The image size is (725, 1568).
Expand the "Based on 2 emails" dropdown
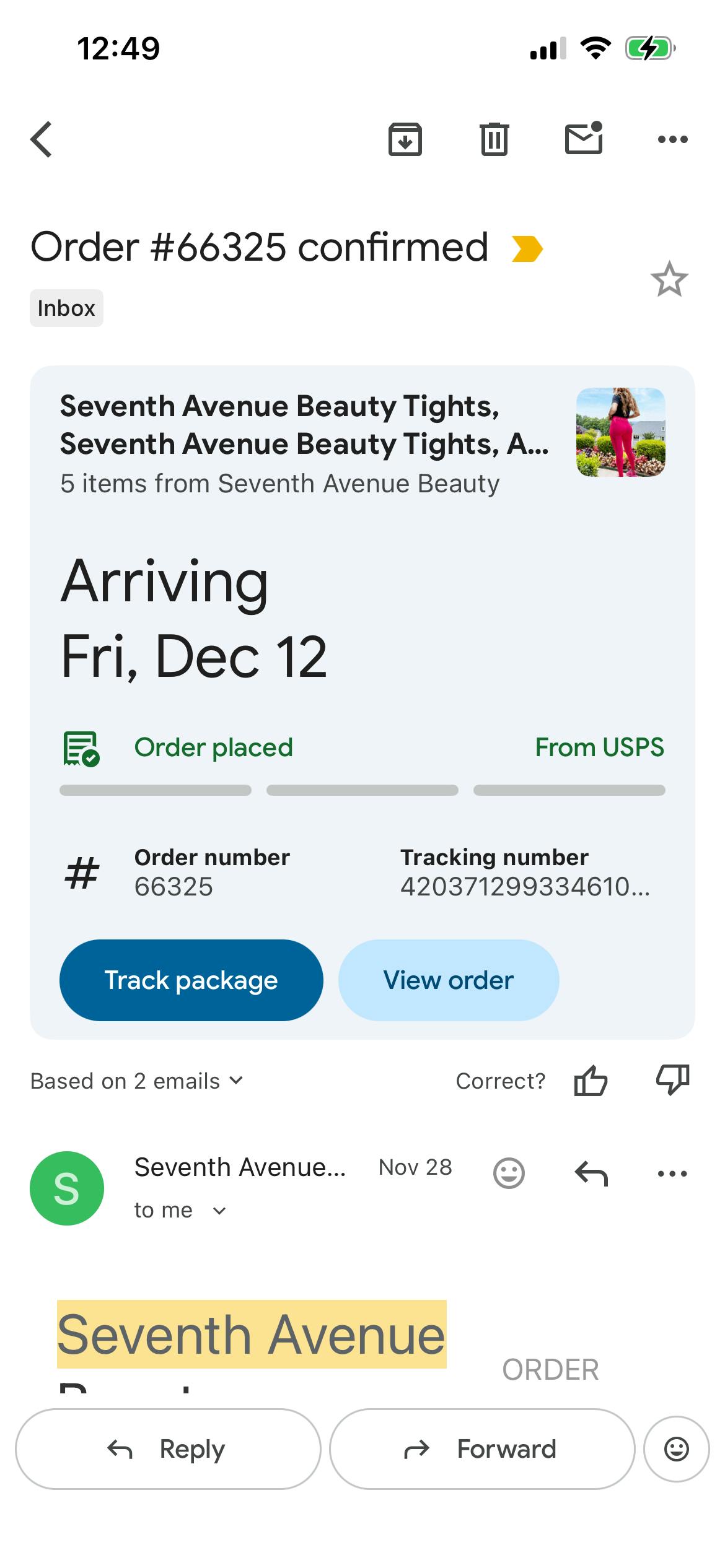point(137,1081)
